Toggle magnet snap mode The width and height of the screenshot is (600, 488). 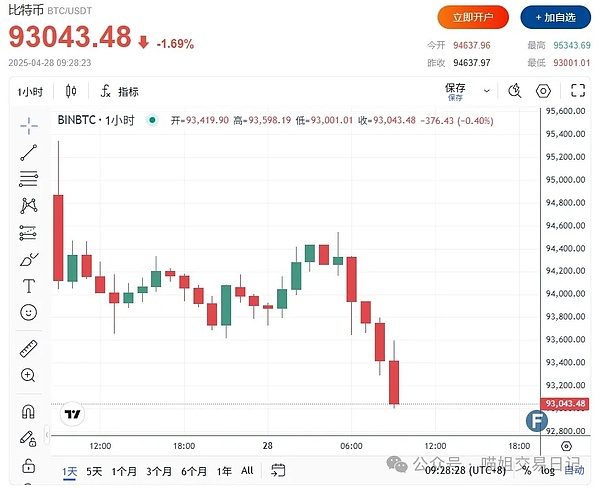point(28,411)
